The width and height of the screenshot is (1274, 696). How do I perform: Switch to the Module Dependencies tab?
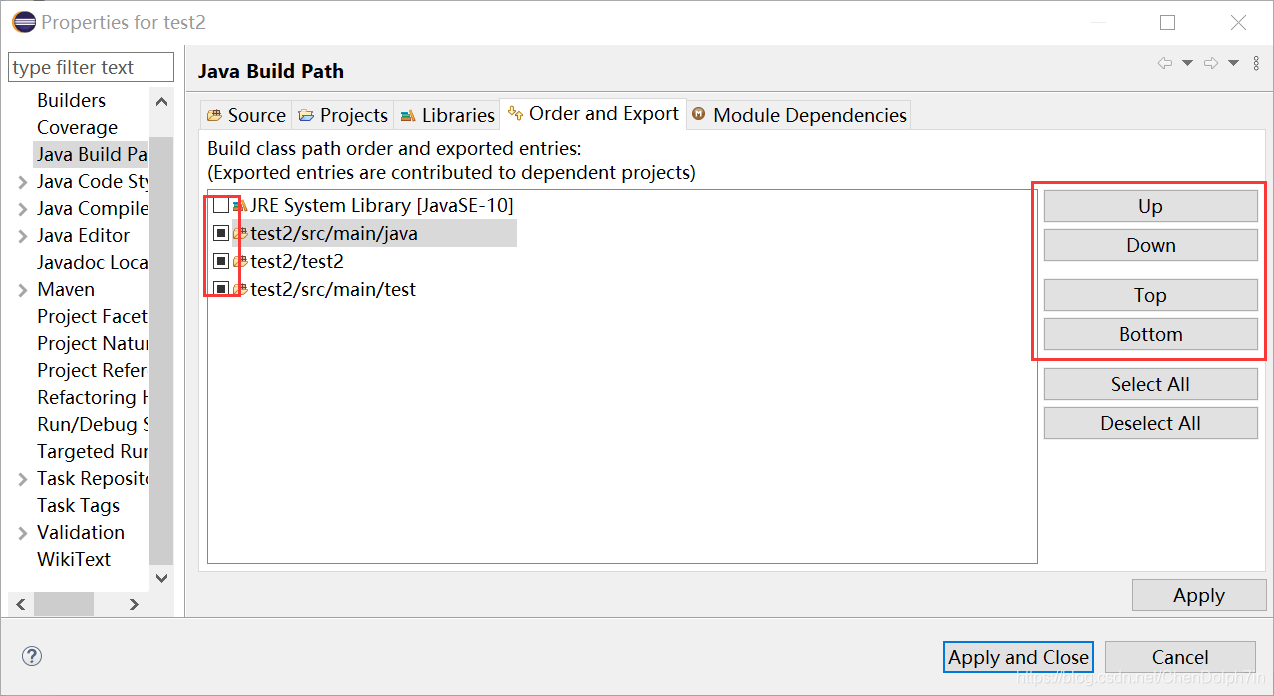(x=798, y=114)
